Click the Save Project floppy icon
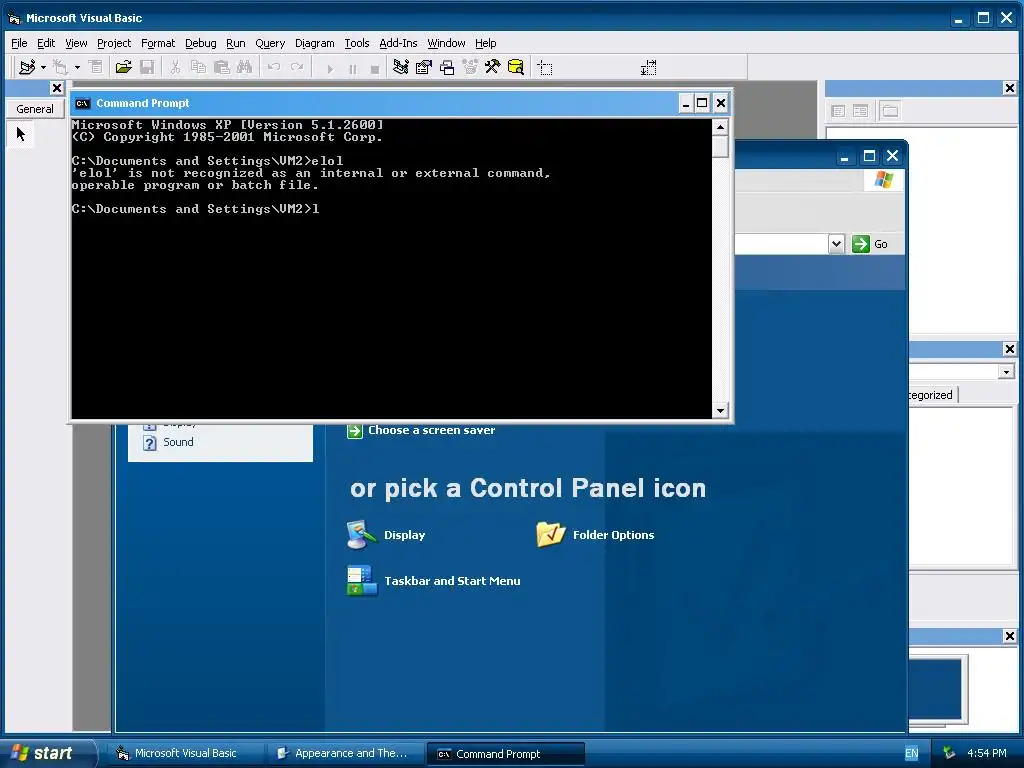 pos(147,67)
